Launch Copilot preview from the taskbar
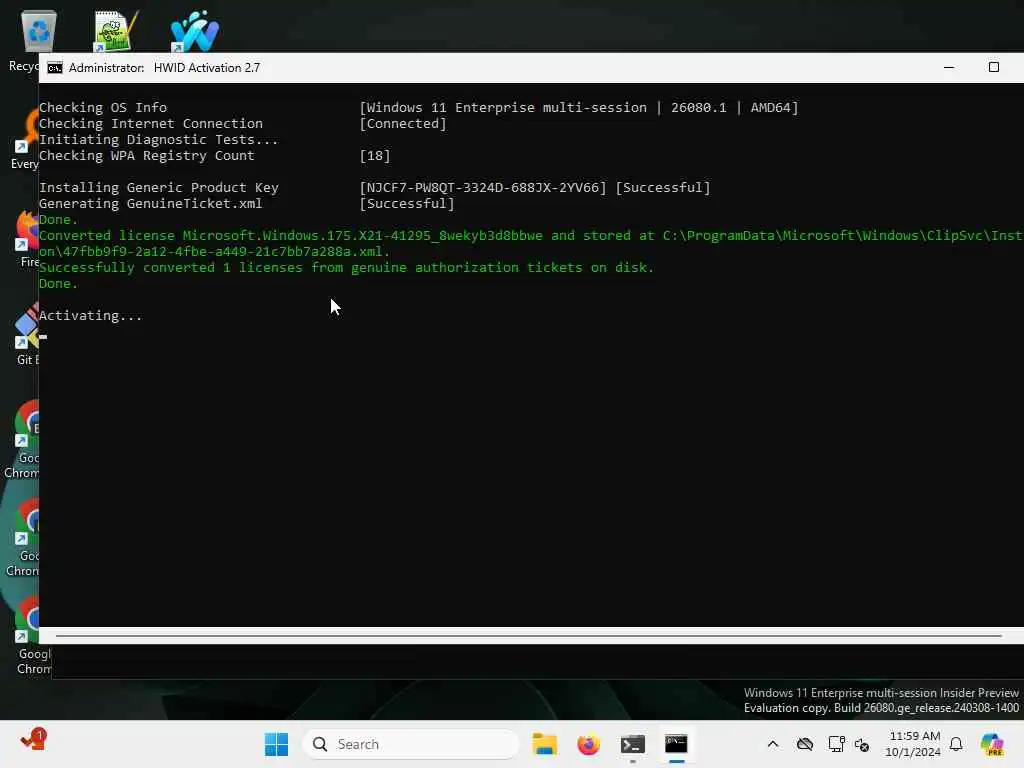 pos(992,744)
